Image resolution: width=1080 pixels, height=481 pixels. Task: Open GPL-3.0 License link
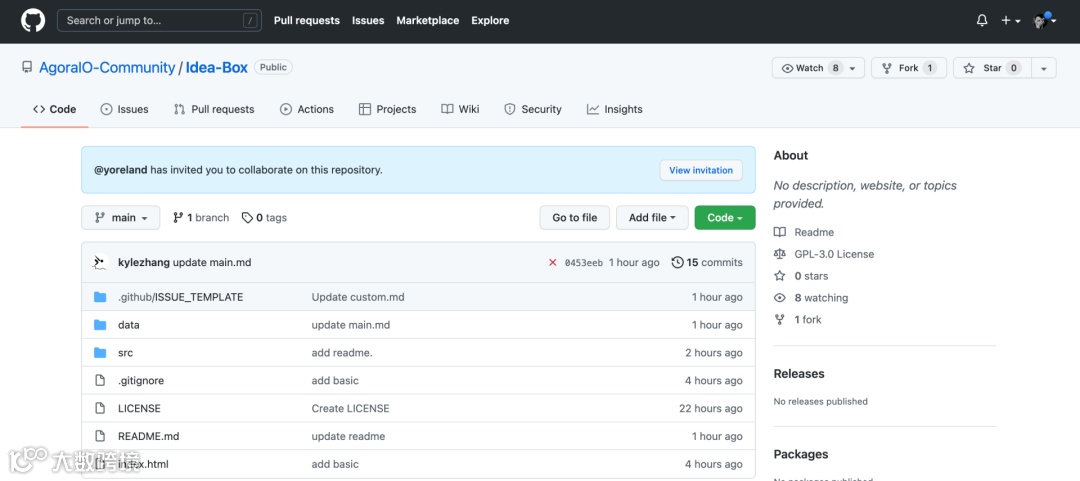(x=824, y=254)
